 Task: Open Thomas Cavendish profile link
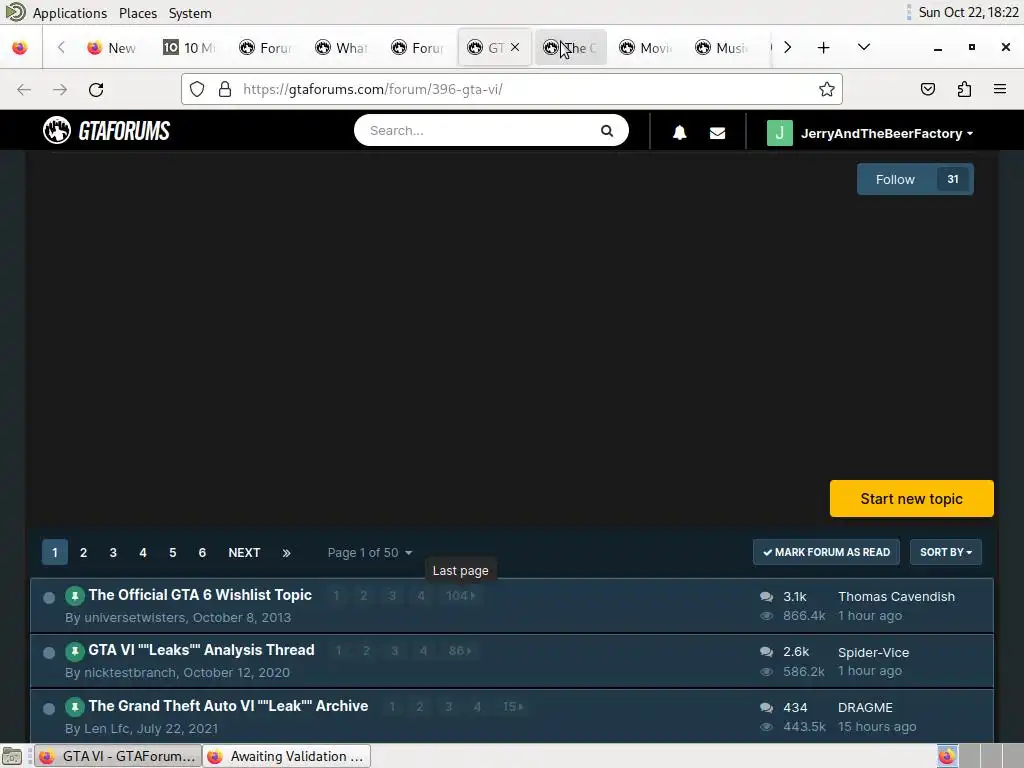click(x=896, y=597)
